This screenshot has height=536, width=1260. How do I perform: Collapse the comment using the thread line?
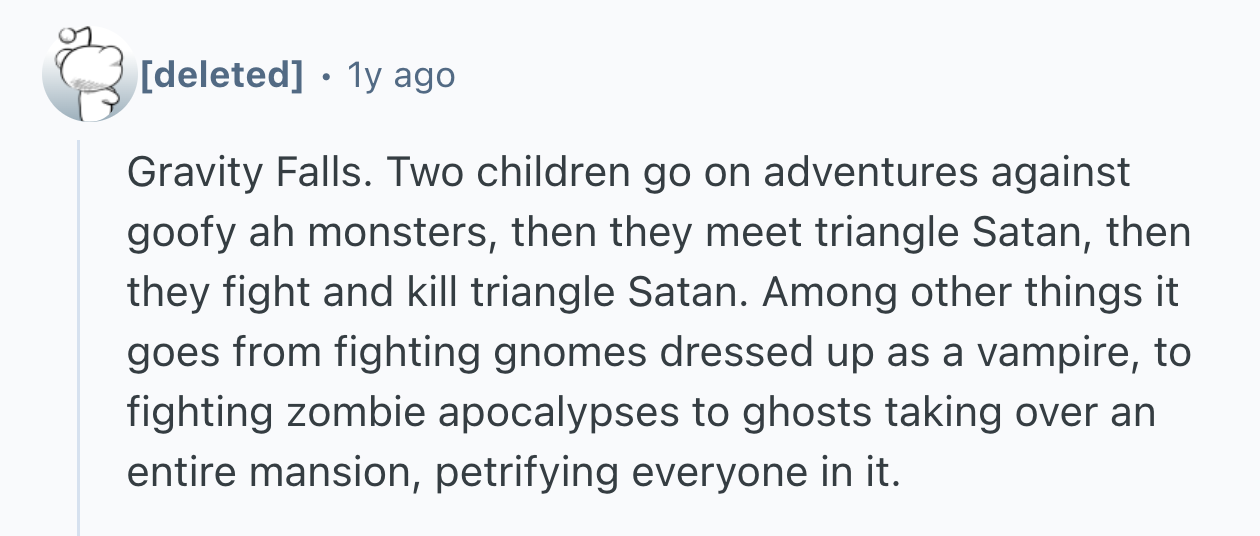click(x=79, y=340)
